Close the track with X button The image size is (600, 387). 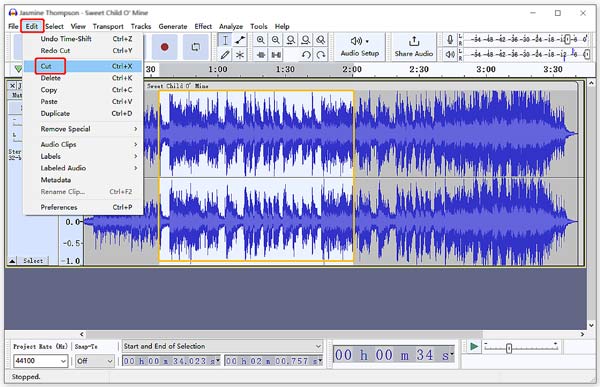[x=12, y=86]
